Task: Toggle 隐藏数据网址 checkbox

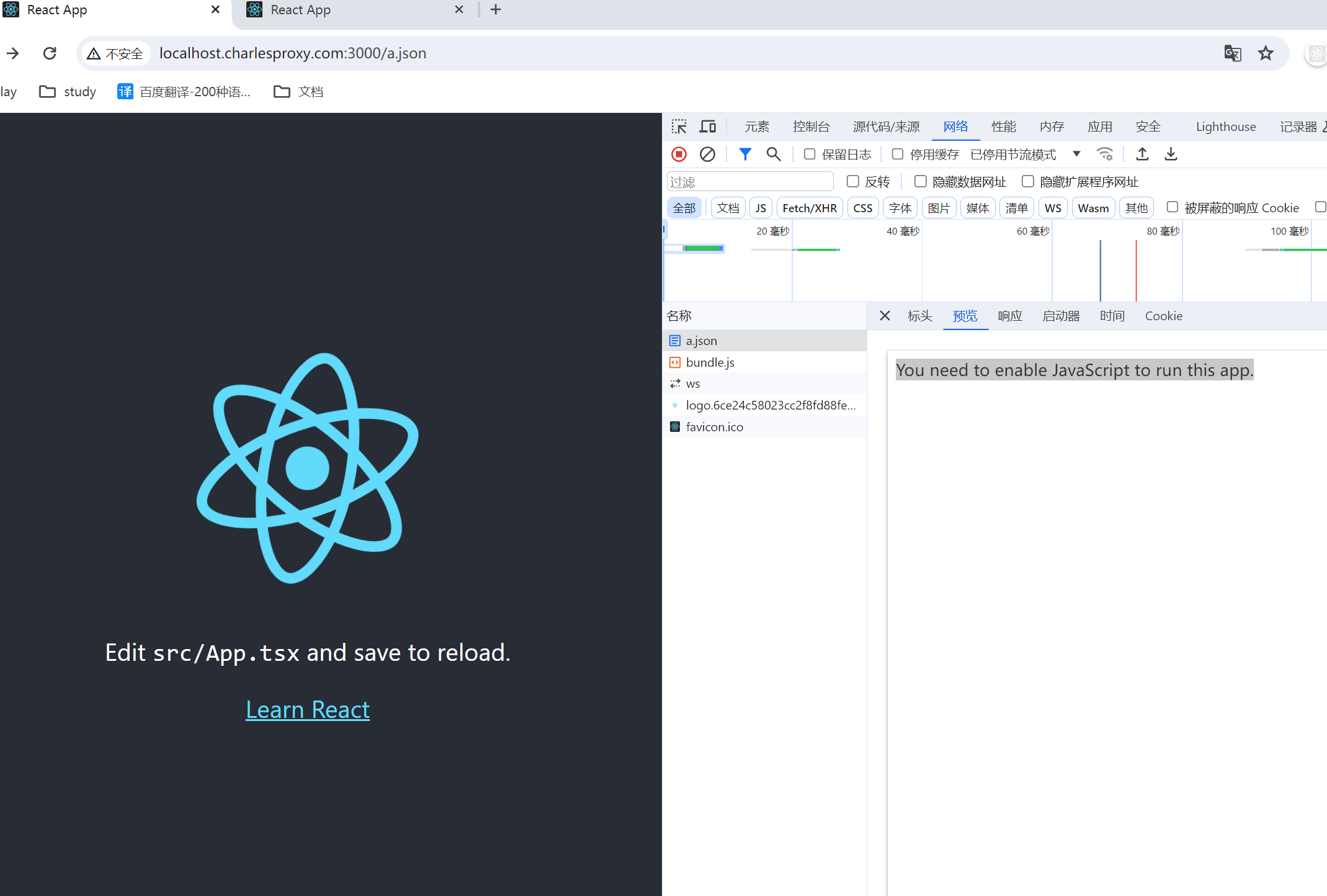Action: click(x=921, y=181)
